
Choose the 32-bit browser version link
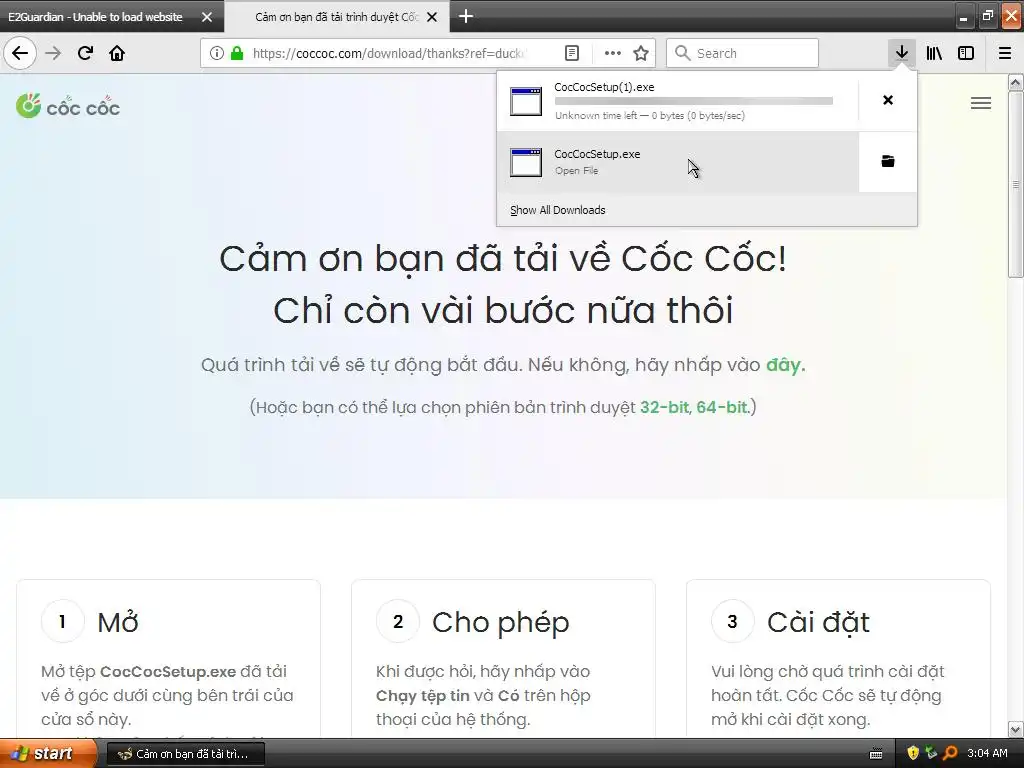pos(664,407)
